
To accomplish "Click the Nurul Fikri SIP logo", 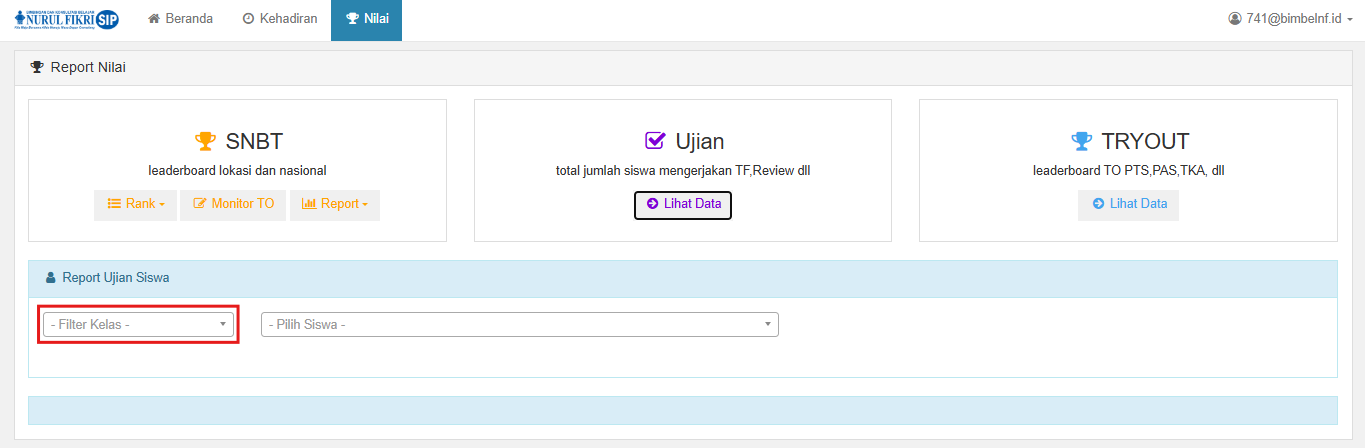I will coord(66,20).
